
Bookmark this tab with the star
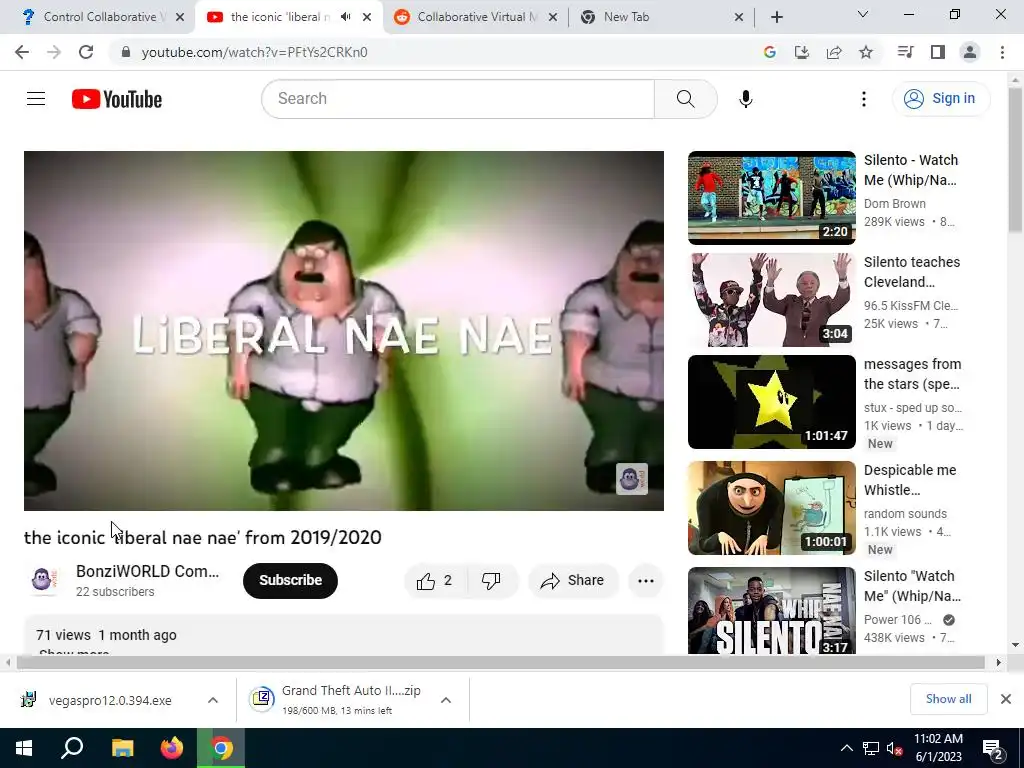click(866, 52)
